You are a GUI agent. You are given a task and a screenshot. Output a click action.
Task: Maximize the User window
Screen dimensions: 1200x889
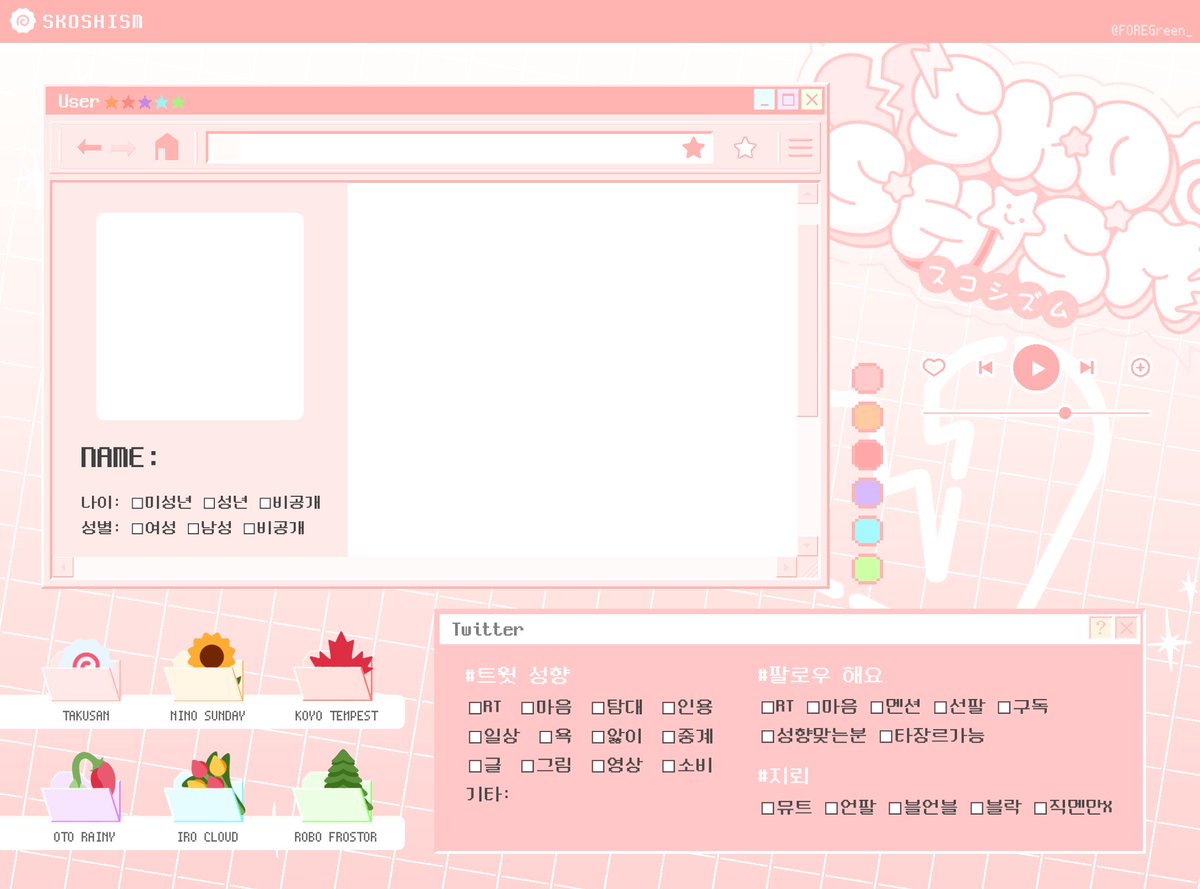(x=788, y=100)
